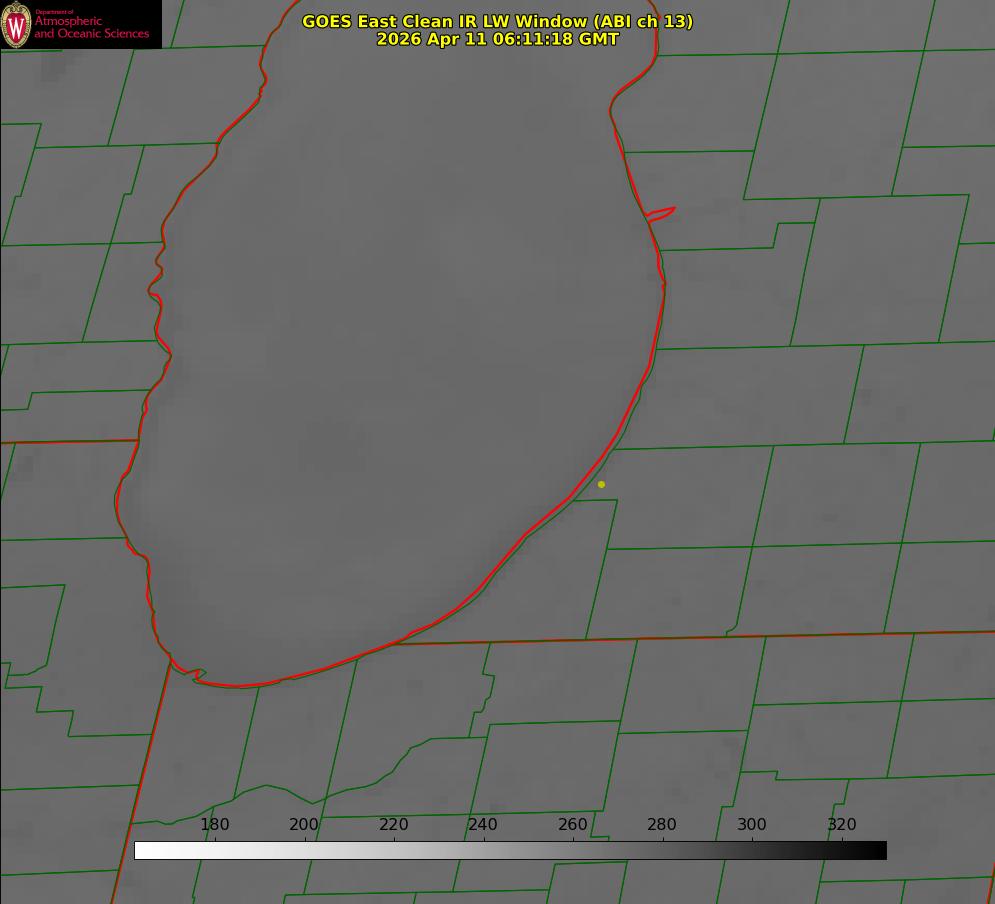This screenshot has height=904, width=995.
Task: Select the 320 colorbar tick label
Action: pos(842,824)
